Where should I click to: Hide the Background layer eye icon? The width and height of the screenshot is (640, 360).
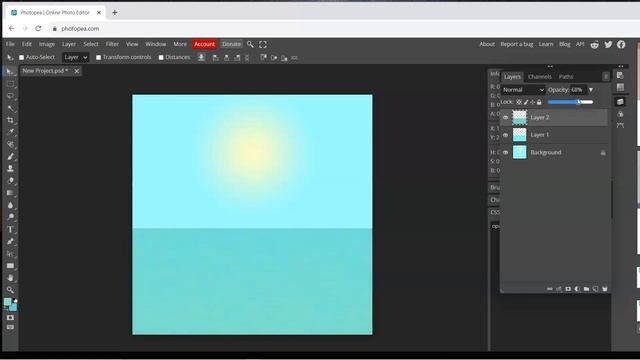pos(505,153)
